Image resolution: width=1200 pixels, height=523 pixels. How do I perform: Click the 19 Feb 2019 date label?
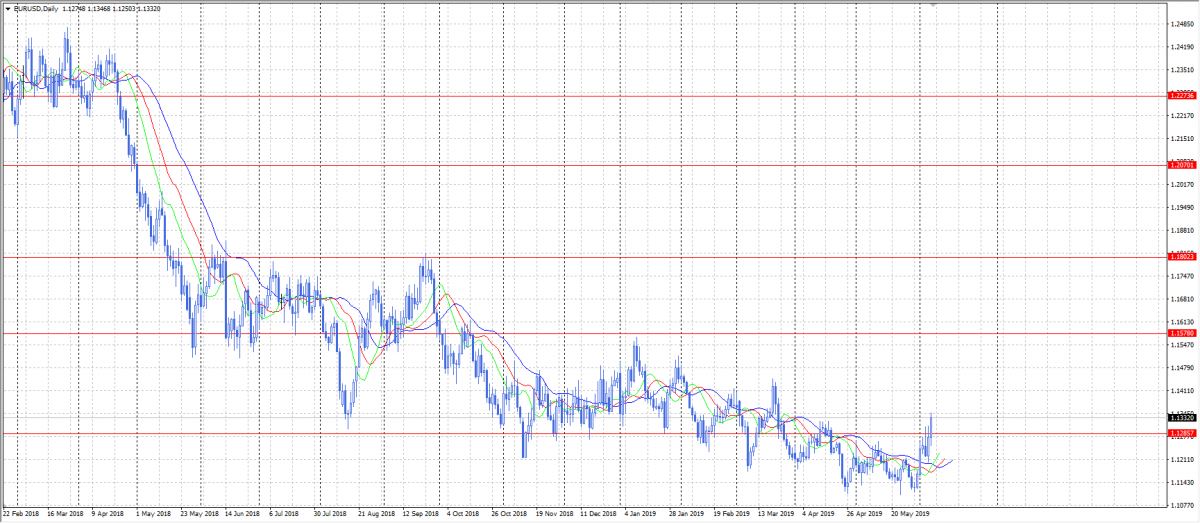pyautogui.click(x=730, y=514)
